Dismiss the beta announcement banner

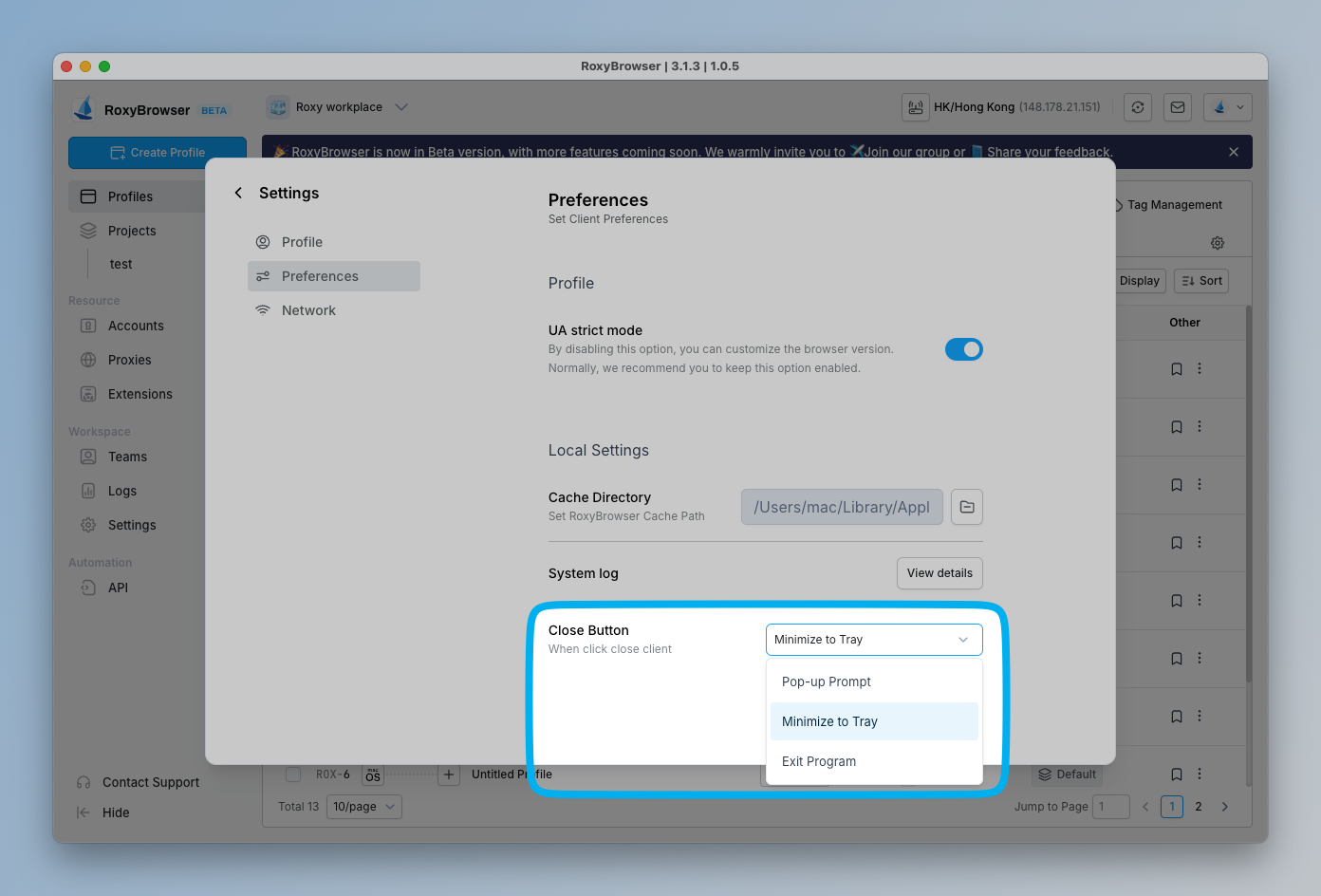coord(1234,152)
